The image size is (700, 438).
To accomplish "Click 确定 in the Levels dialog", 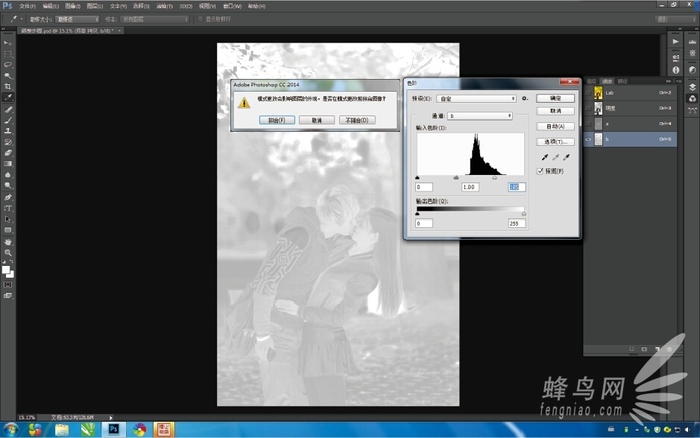I will click(x=555, y=98).
